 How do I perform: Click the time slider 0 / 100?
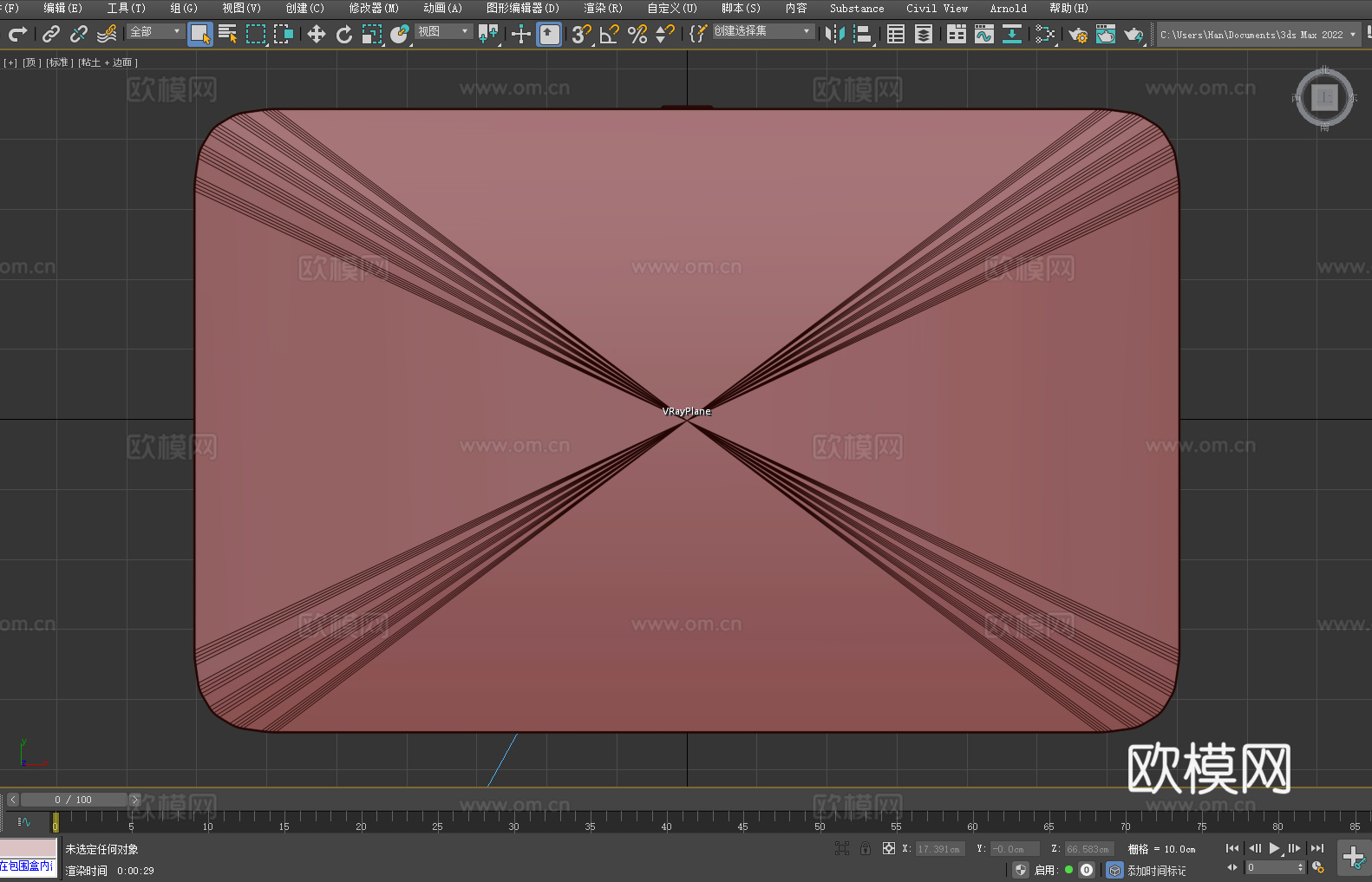coord(74,800)
